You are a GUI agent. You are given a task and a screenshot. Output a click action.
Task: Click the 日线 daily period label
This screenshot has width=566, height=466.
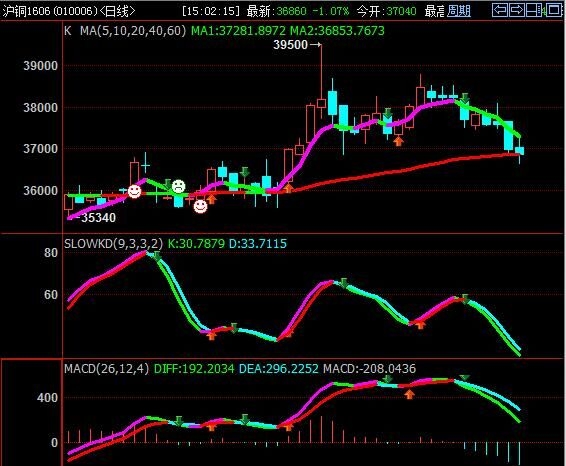click(117, 11)
